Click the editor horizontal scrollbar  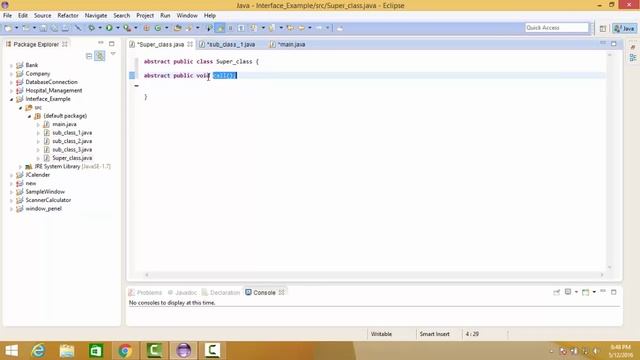[374, 275]
